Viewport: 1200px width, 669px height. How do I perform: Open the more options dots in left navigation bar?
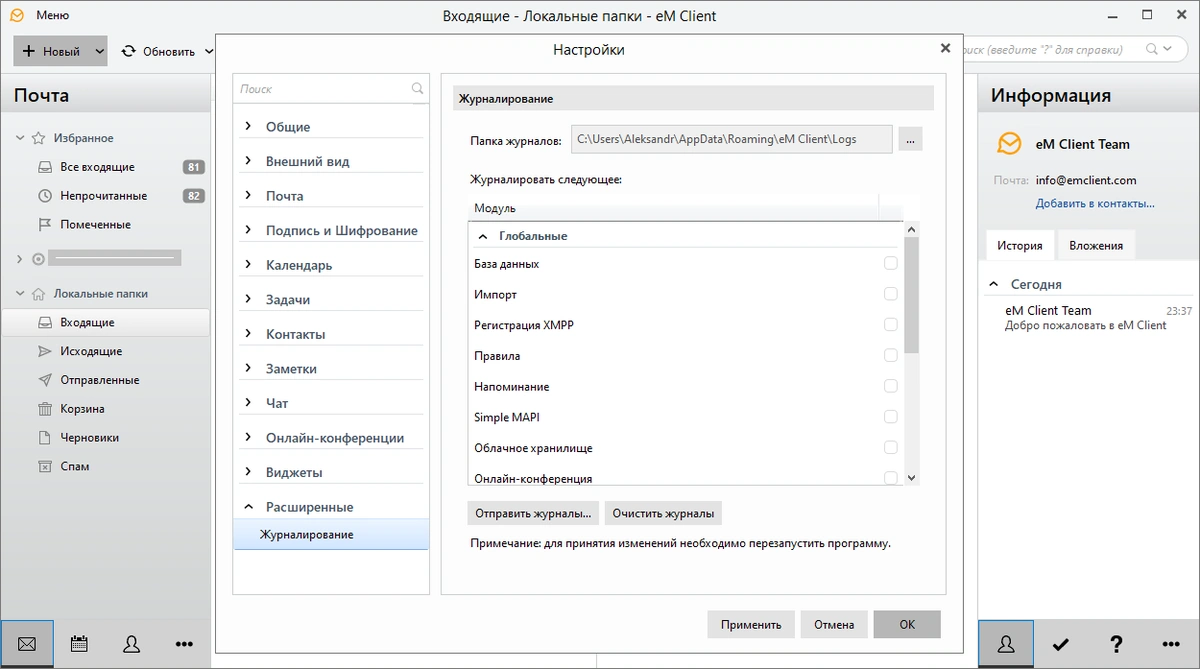pos(183,644)
